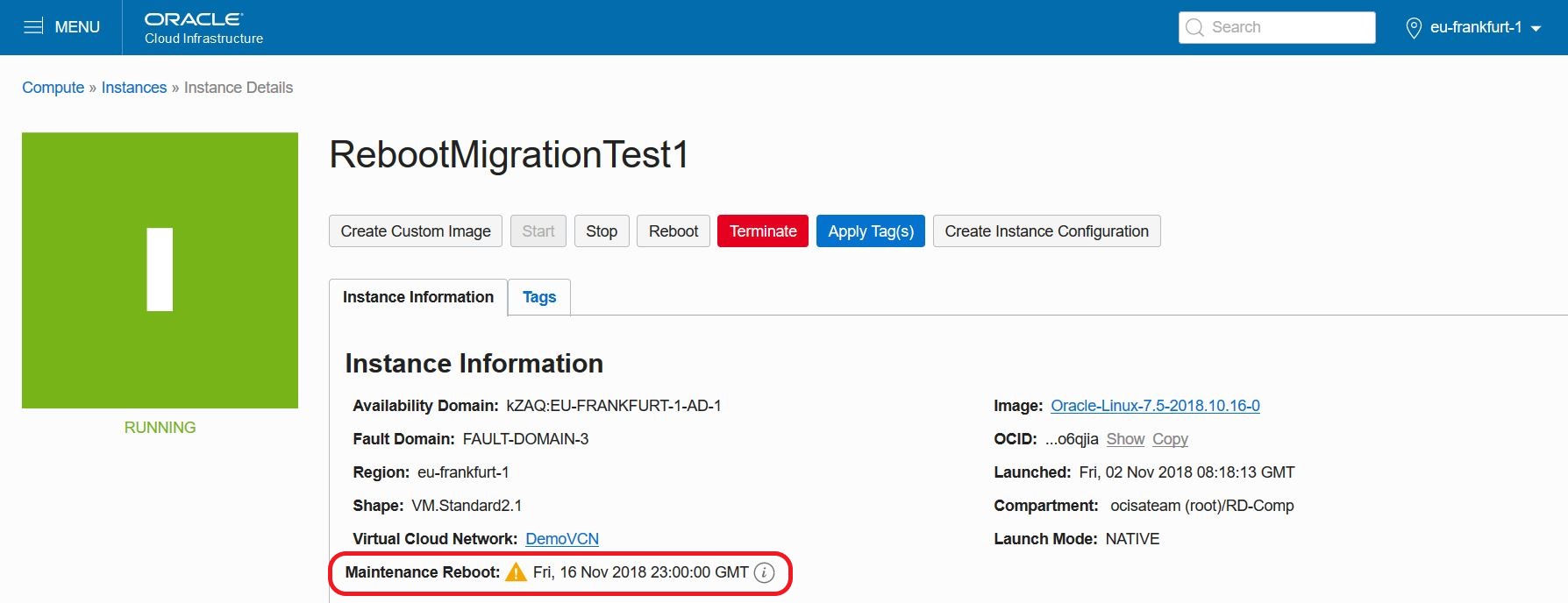Click the maintenance reboot warning triangle
1568x603 pixels.
[x=517, y=572]
